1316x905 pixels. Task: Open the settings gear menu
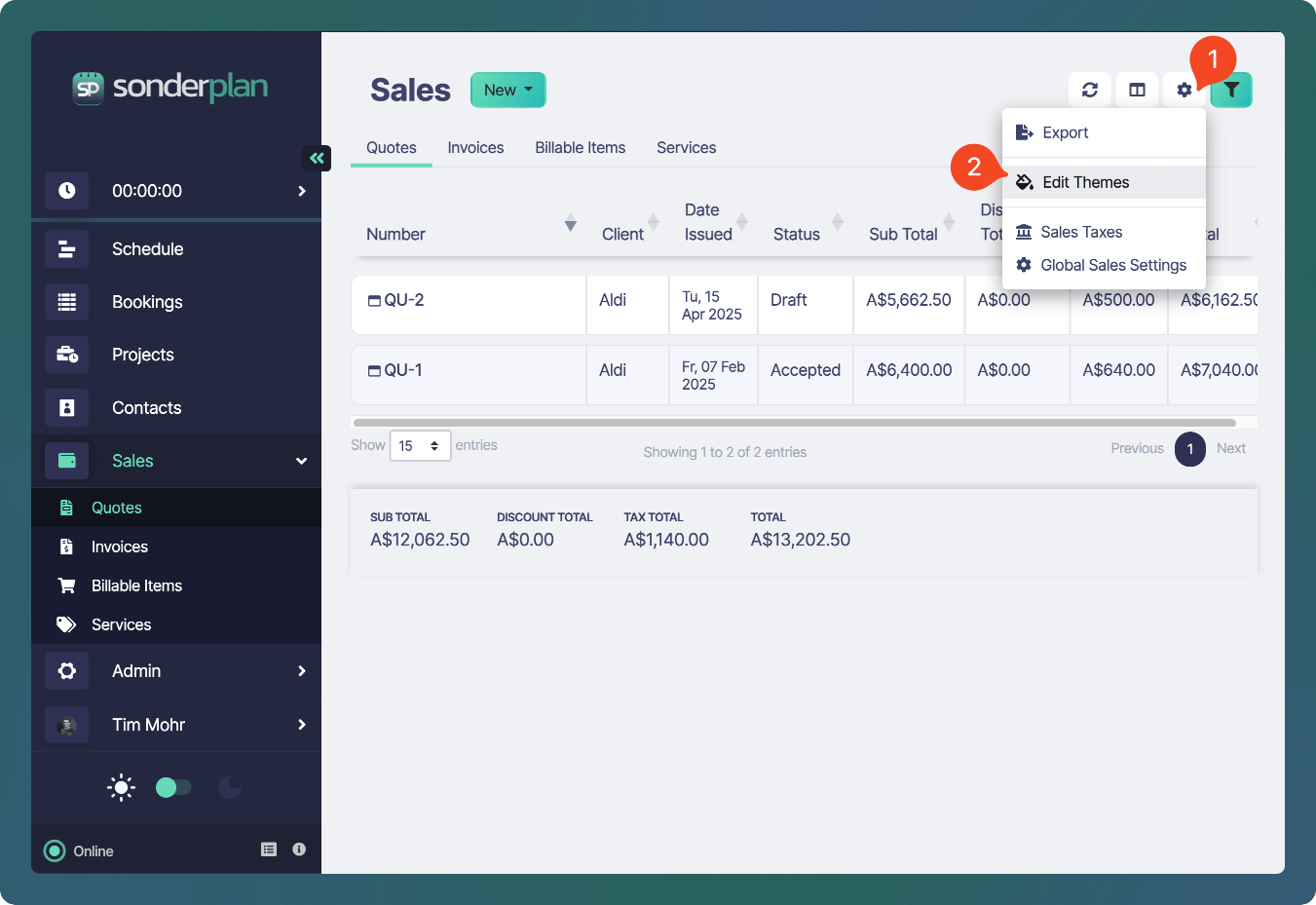[x=1184, y=90]
